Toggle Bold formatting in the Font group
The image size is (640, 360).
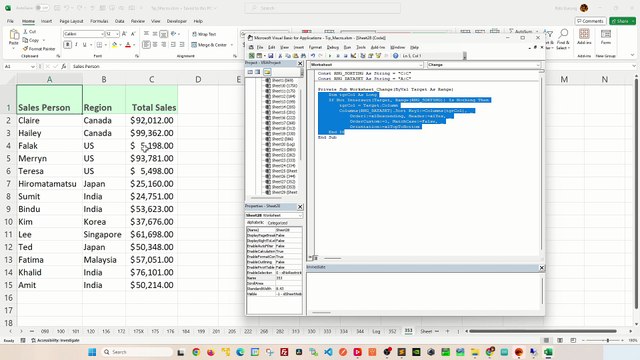tap(67, 44)
